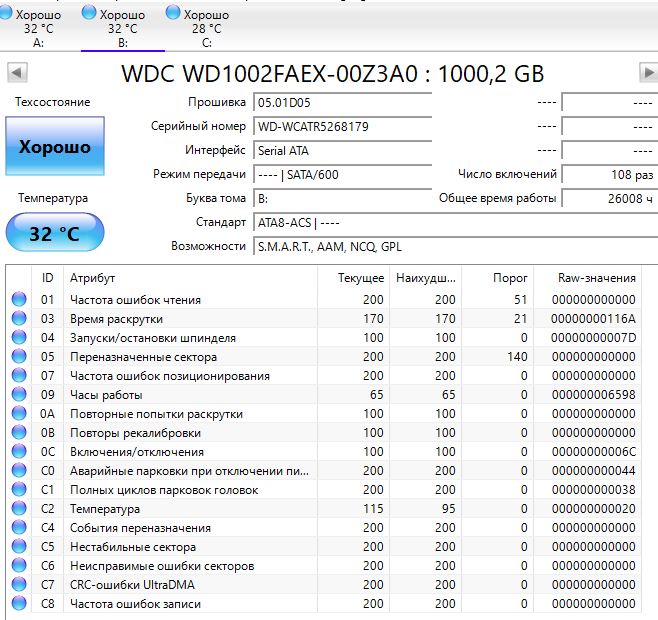Click status icon of row C7 CRC-ошибки UltraDMA

(x=19, y=584)
